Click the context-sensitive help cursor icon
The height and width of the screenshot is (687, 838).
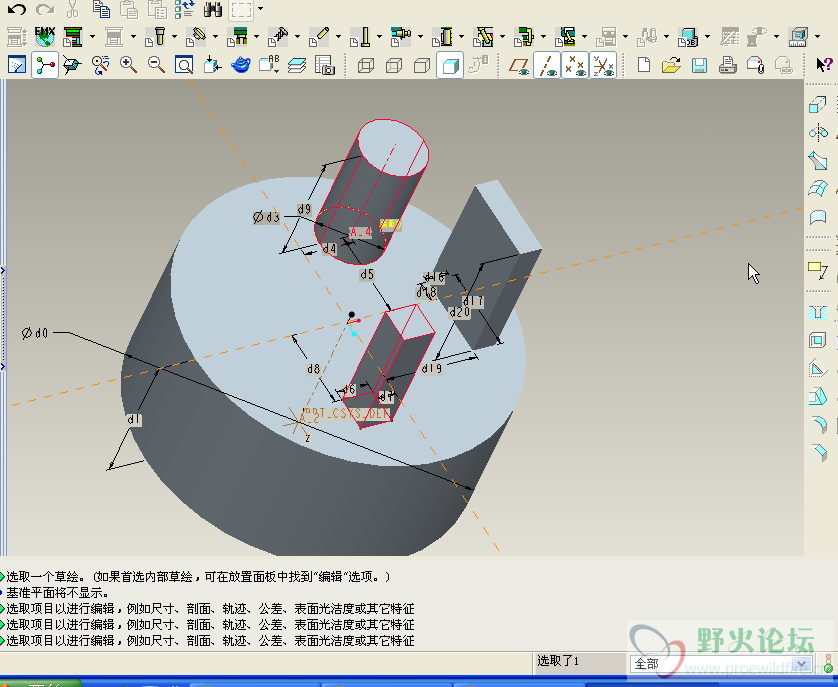[x=825, y=65]
